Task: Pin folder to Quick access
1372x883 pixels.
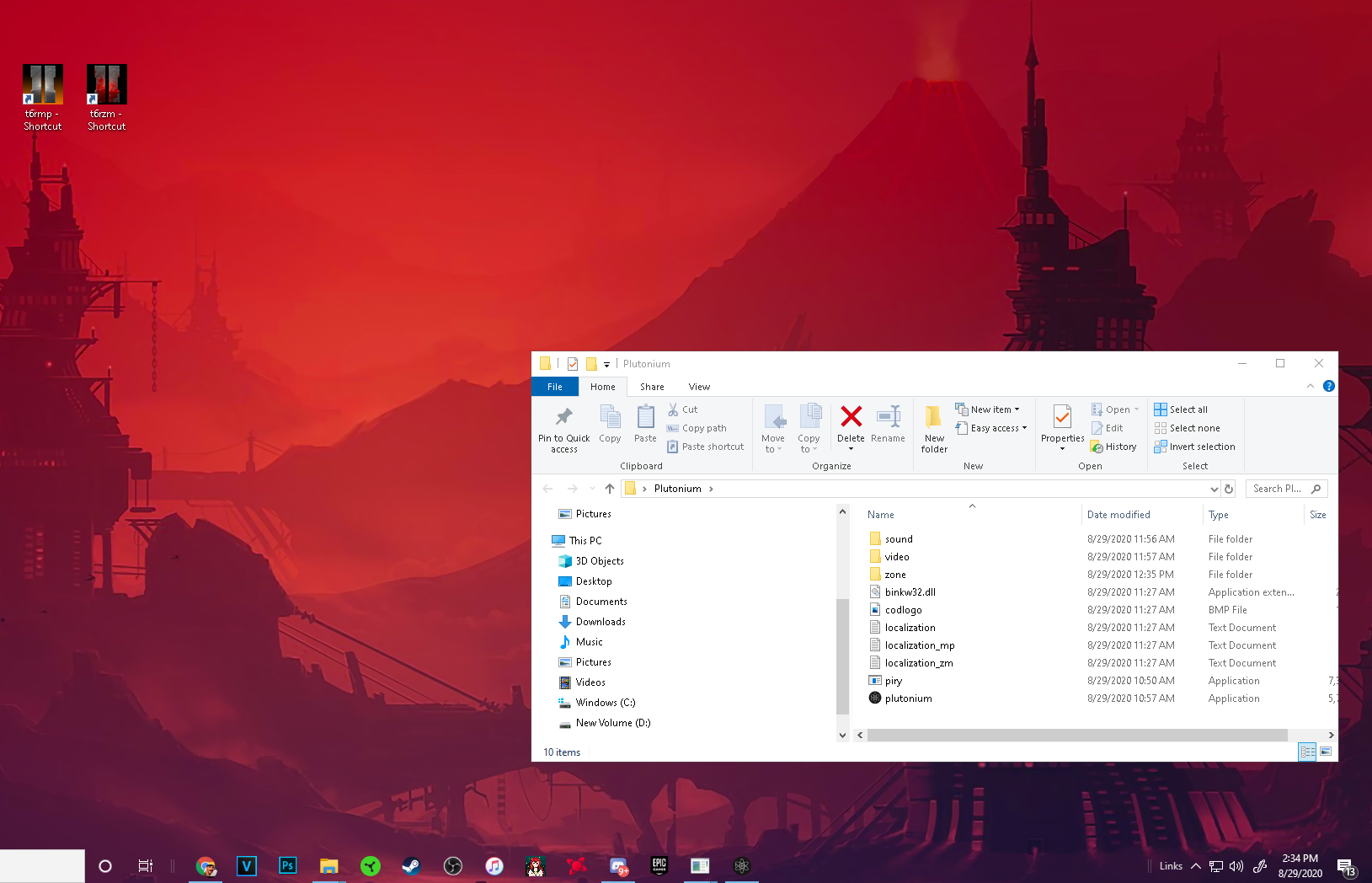Action: point(564,429)
